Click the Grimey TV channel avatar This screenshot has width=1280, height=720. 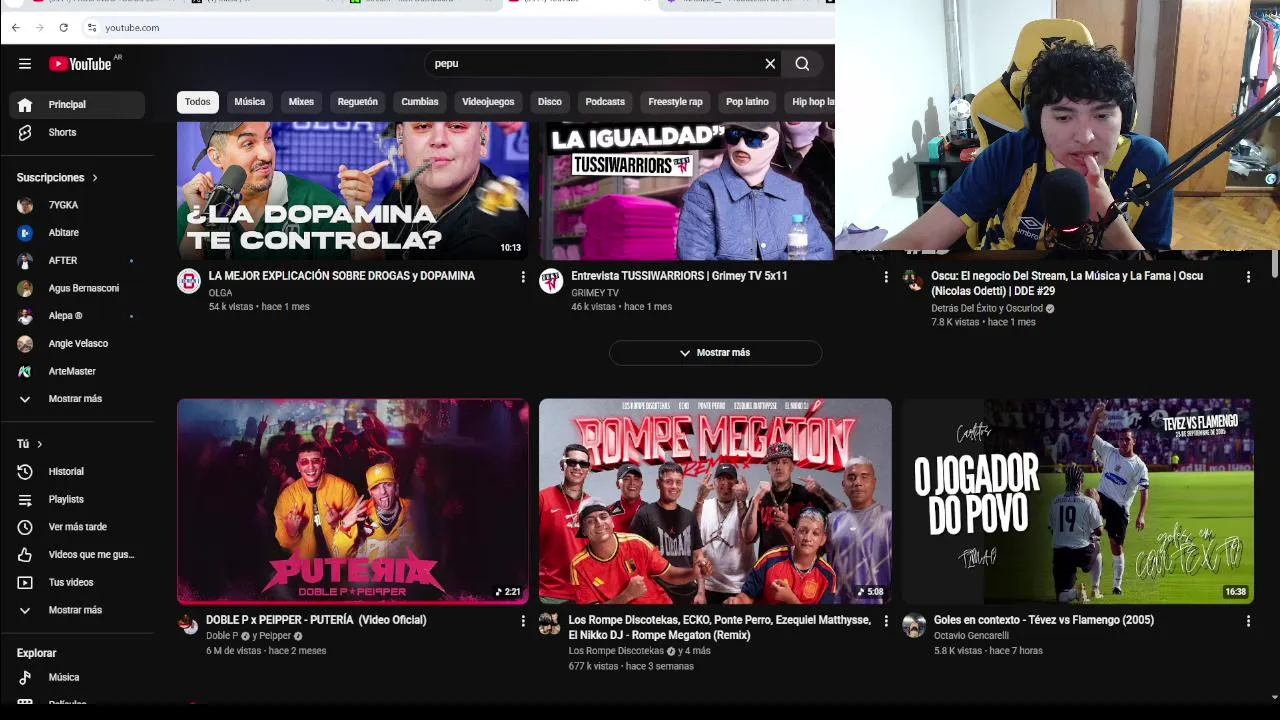point(551,281)
